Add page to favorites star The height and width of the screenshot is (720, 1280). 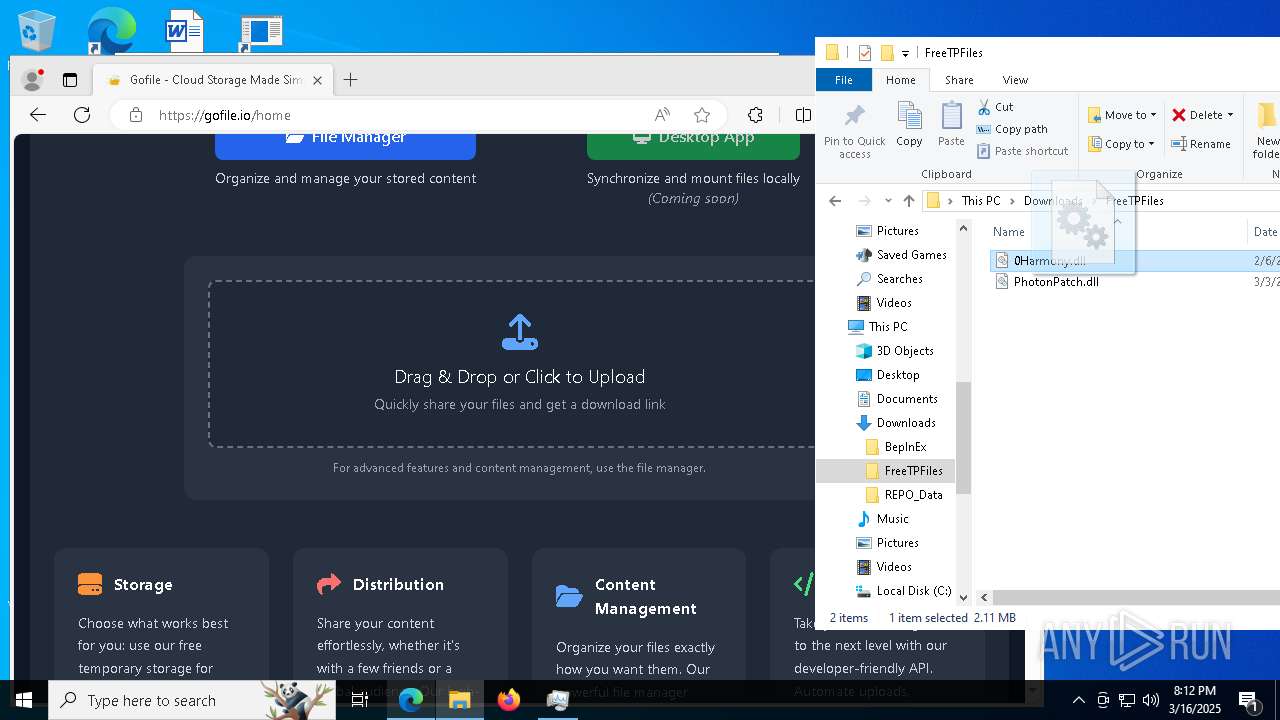point(702,115)
